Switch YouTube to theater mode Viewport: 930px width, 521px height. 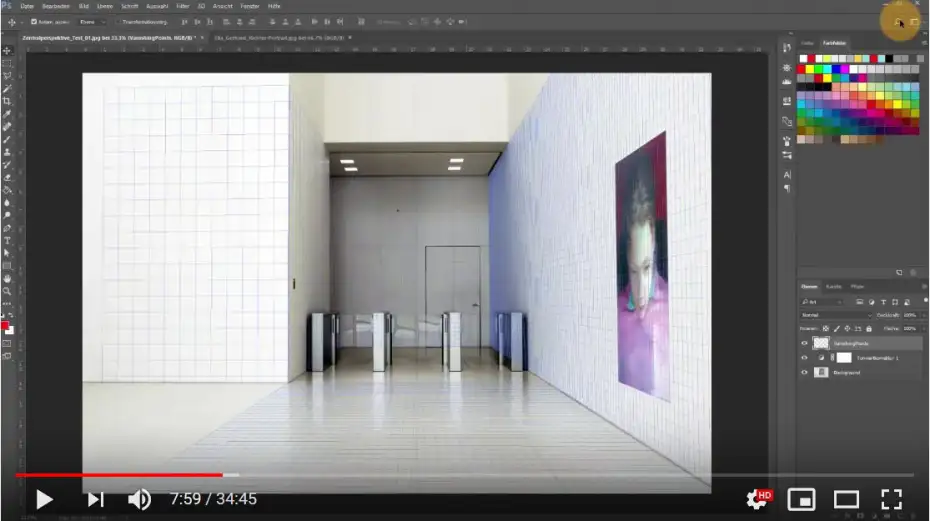click(x=846, y=500)
